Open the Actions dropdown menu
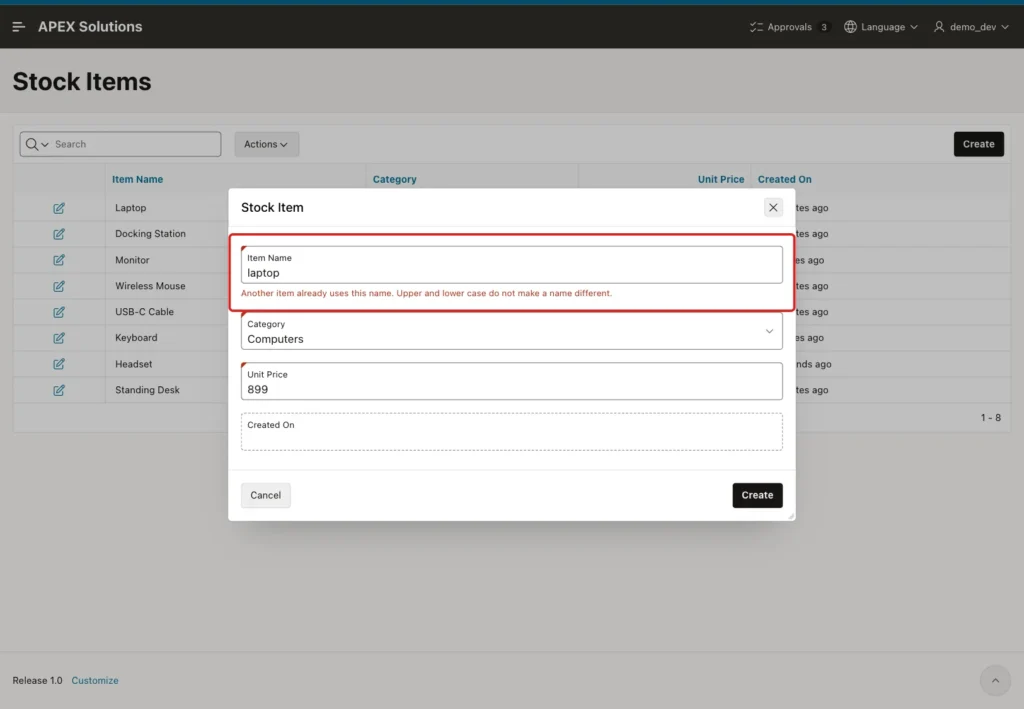The height and width of the screenshot is (709, 1024). pos(266,144)
